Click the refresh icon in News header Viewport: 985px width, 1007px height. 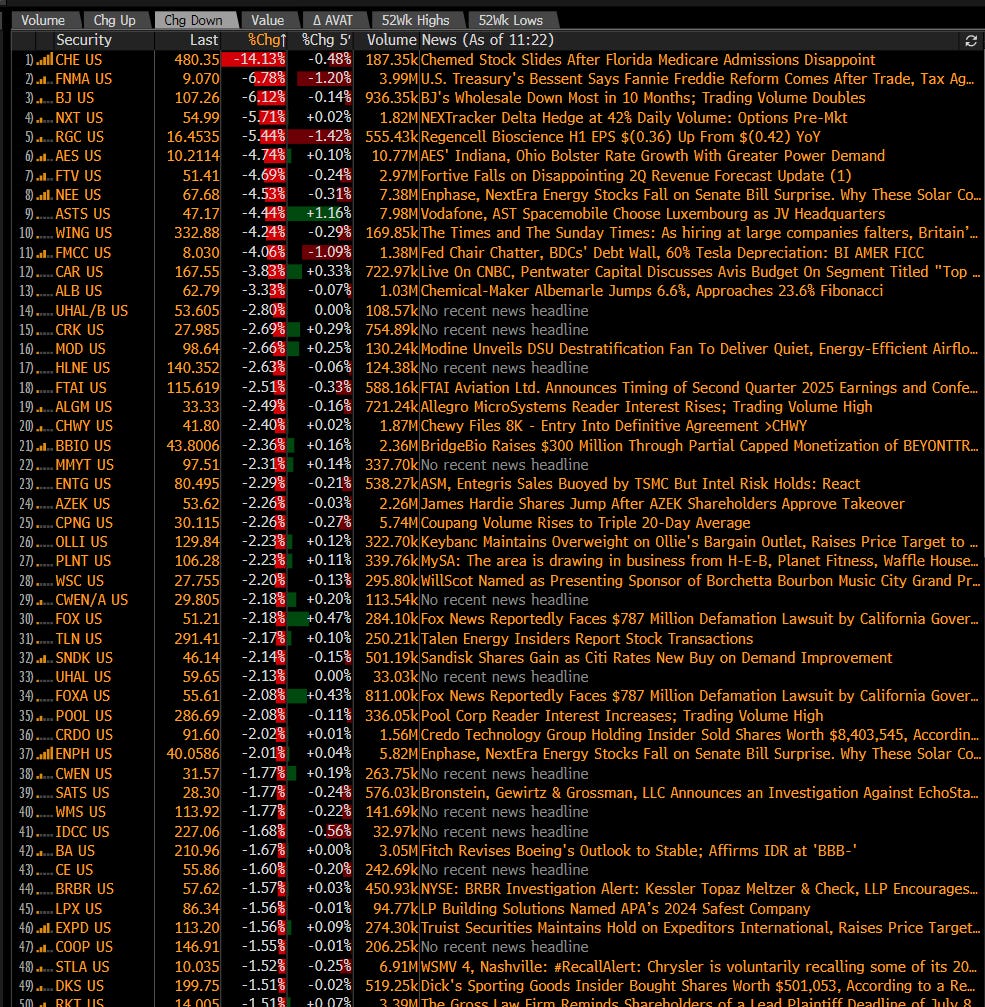coord(970,40)
